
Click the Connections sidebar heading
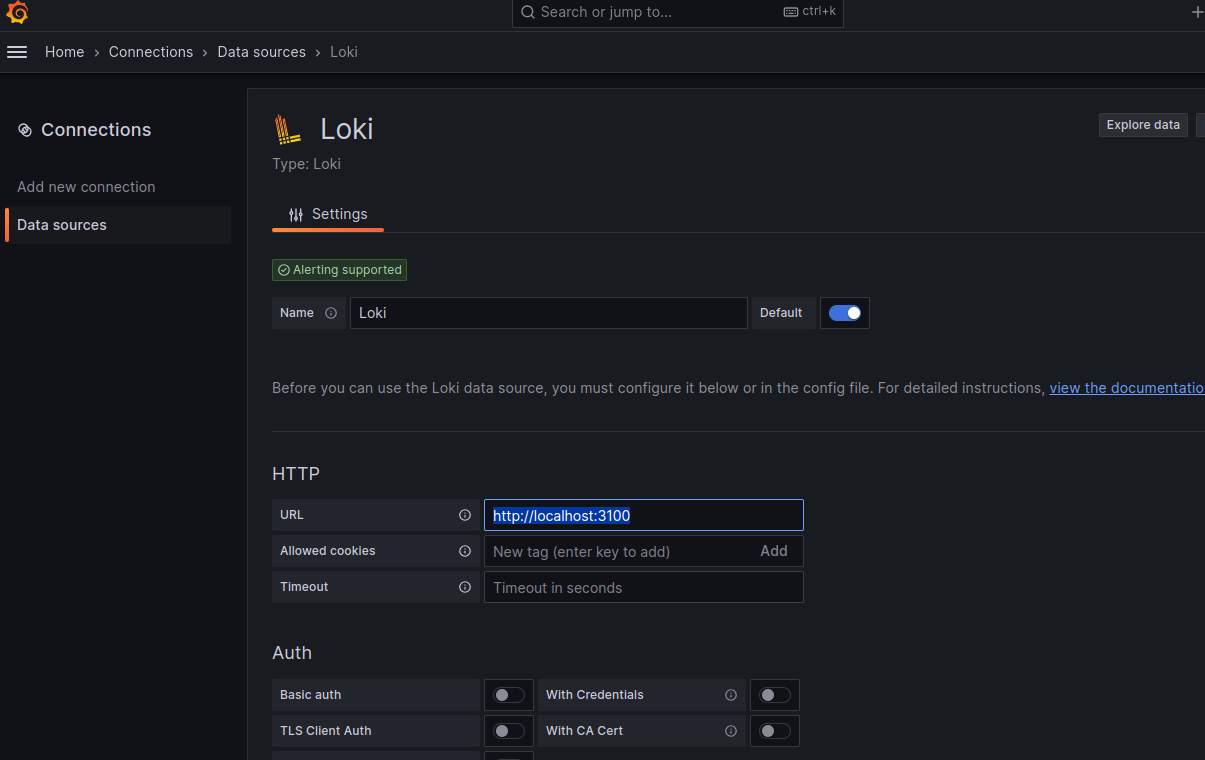96,130
